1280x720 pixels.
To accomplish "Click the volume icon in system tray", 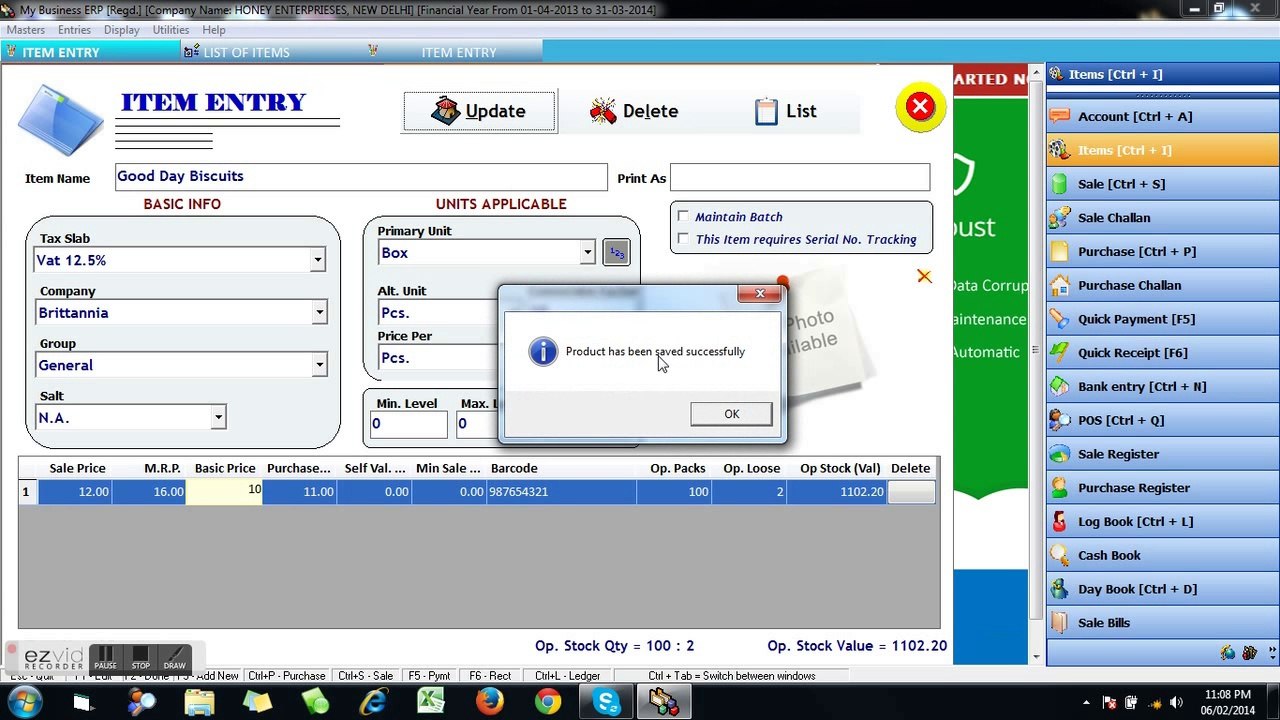I will click(x=1176, y=702).
